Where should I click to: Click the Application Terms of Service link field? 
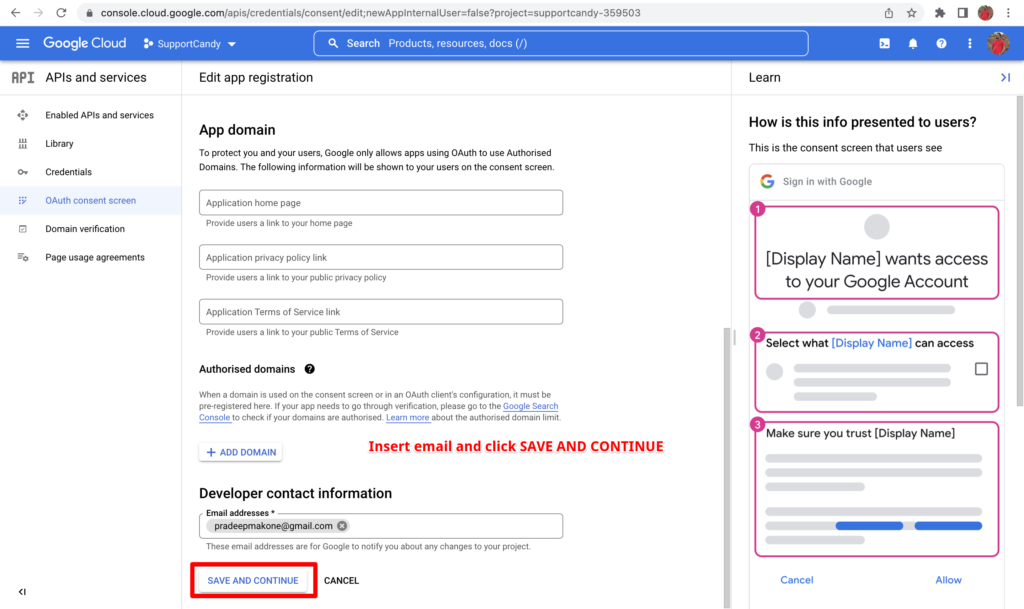tap(381, 311)
